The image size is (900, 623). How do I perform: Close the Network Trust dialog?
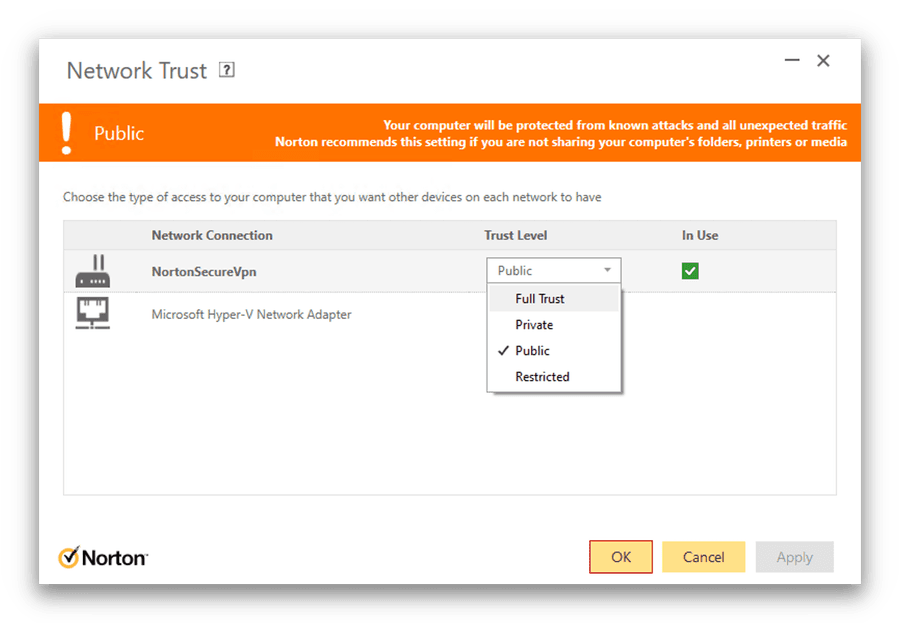click(x=823, y=61)
